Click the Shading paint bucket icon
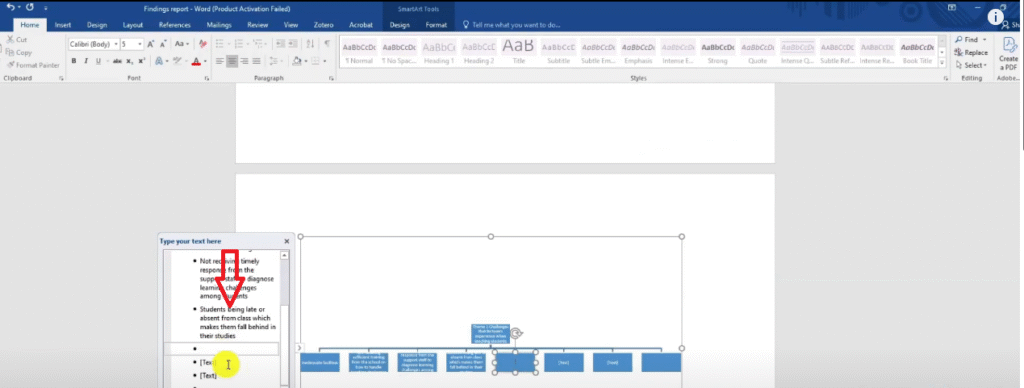 tap(297, 61)
